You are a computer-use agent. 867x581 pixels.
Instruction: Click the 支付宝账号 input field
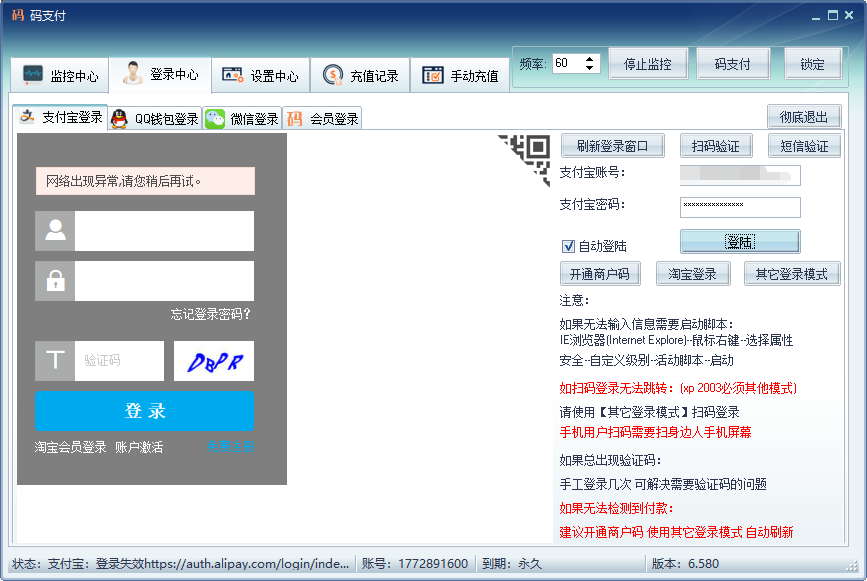pyautogui.click(x=740, y=175)
